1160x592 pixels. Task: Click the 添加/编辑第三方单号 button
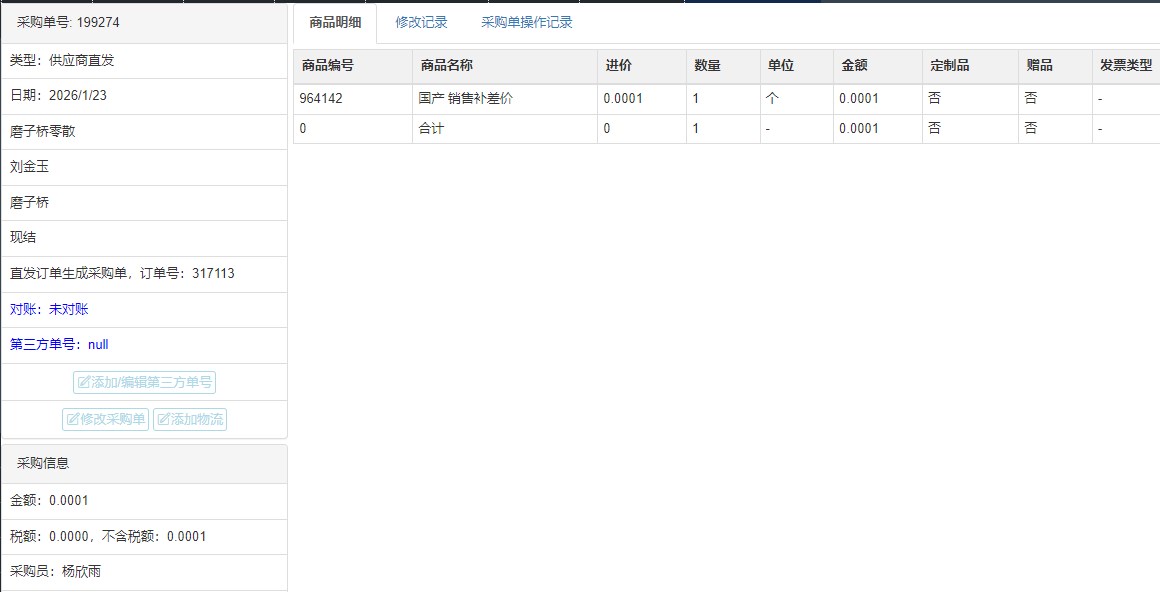pos(144,382)
